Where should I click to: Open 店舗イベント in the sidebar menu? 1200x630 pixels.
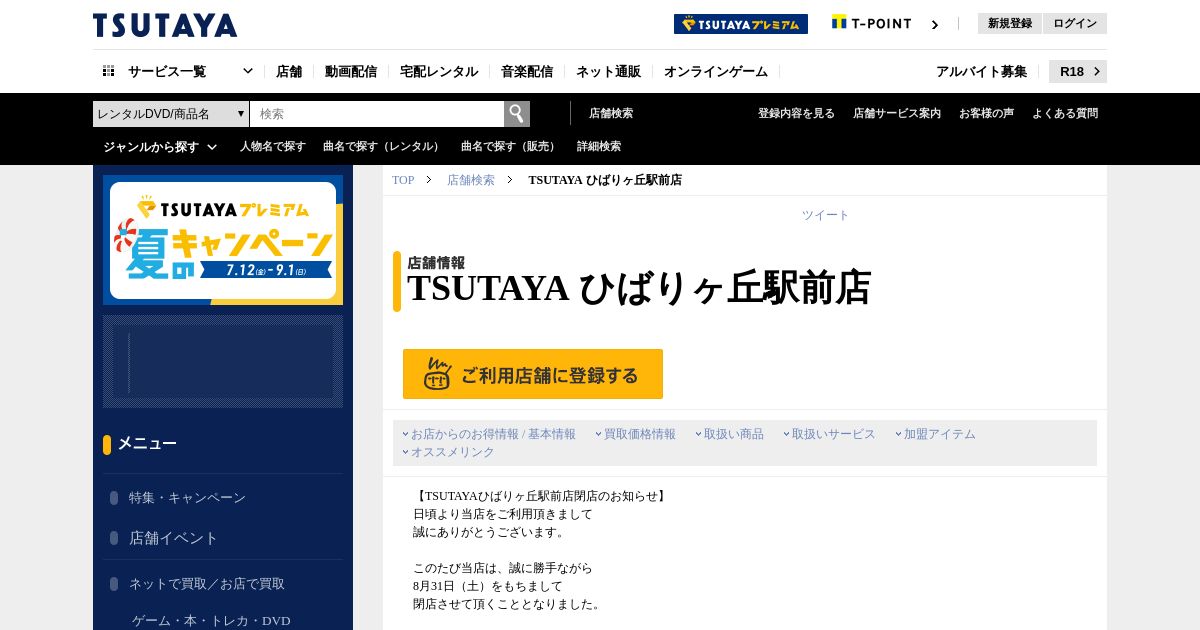173,538
